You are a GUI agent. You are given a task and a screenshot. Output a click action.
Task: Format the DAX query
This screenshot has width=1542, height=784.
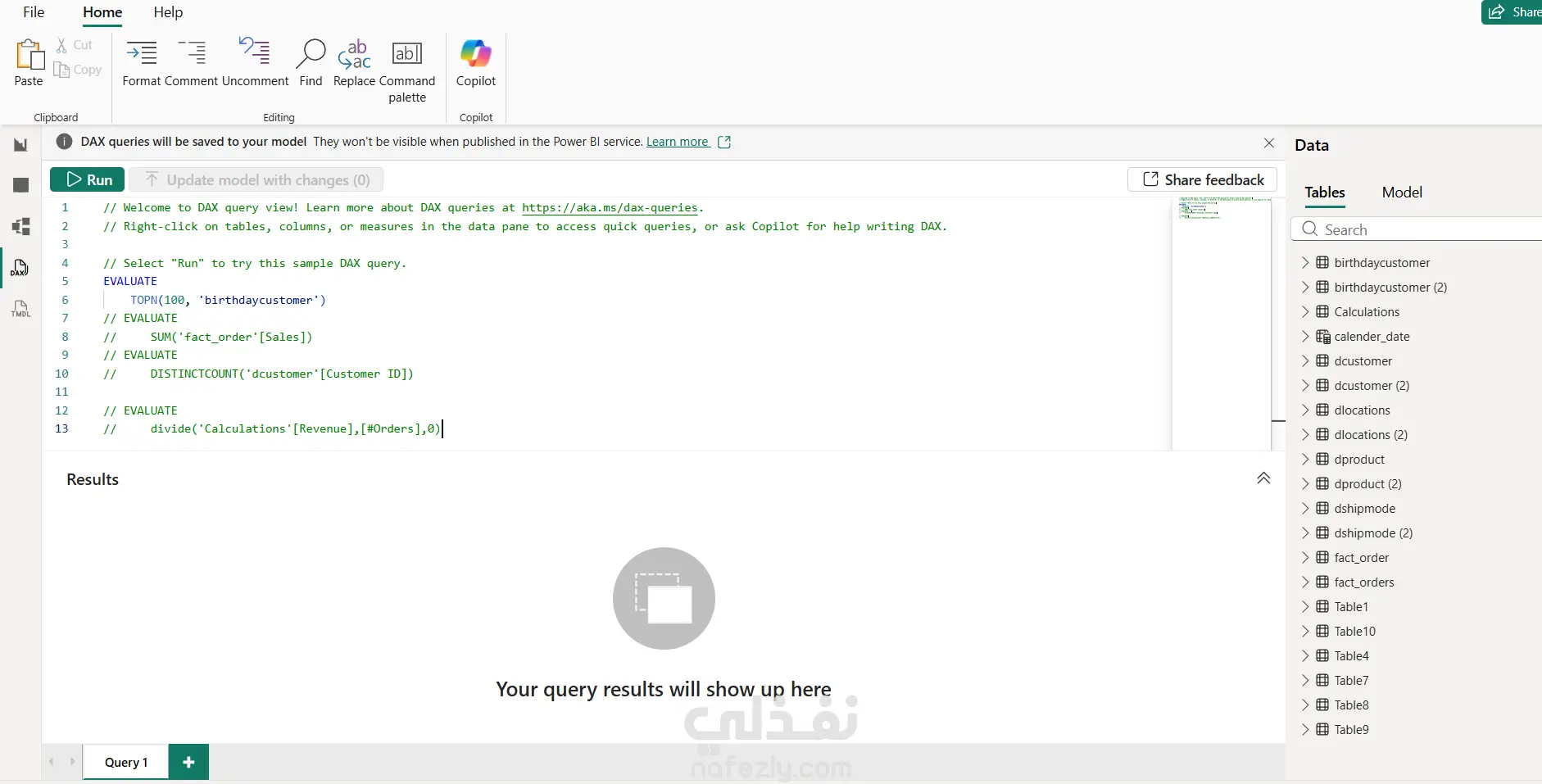coord(142,62)
